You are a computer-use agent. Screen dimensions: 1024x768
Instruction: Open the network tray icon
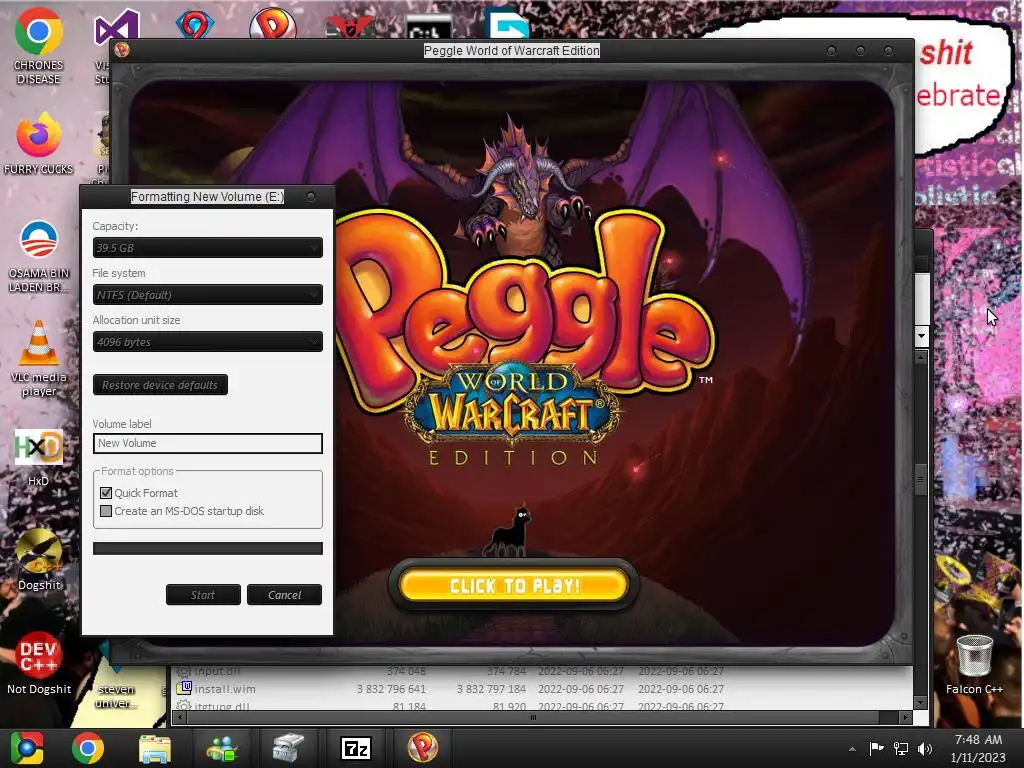coord(901,748)
